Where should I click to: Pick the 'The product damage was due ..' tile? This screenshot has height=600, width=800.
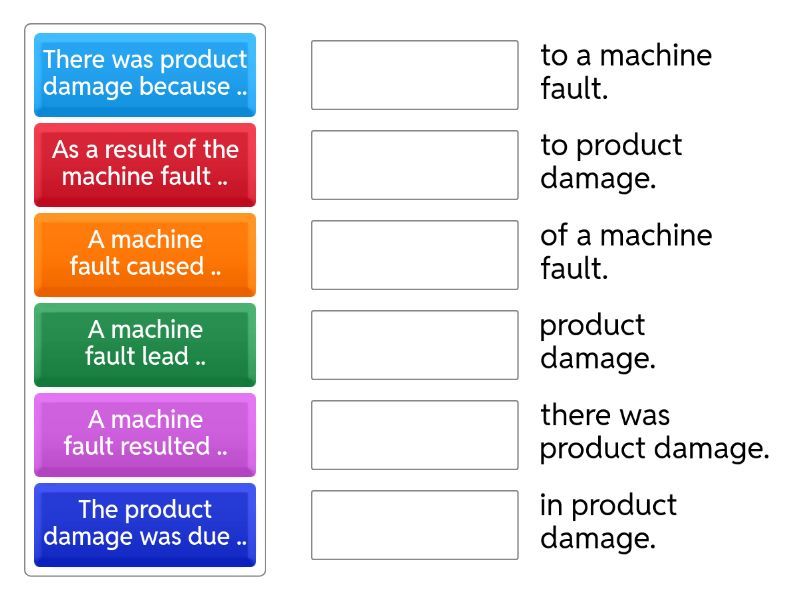(x=145, y=524)
